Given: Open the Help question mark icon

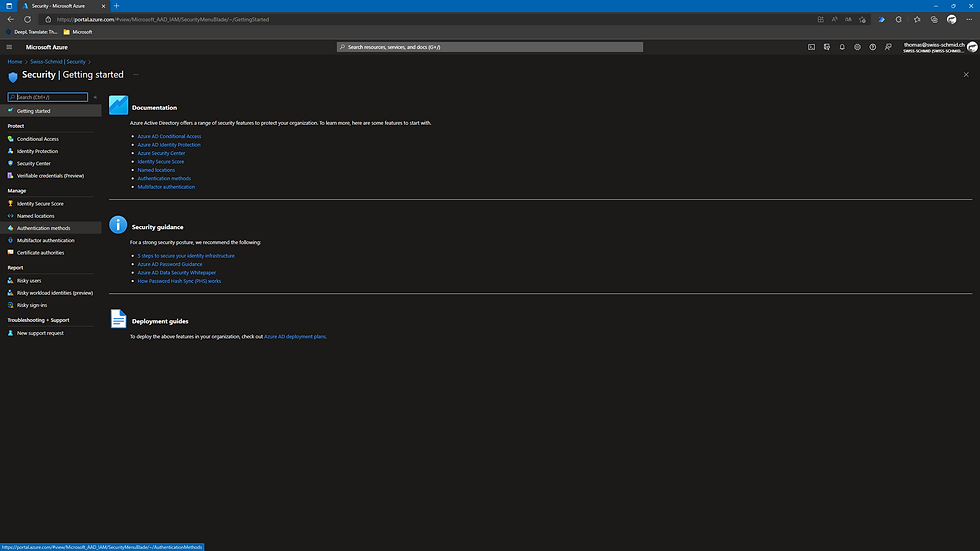Looking at the screenshot, I should point(872,47).
